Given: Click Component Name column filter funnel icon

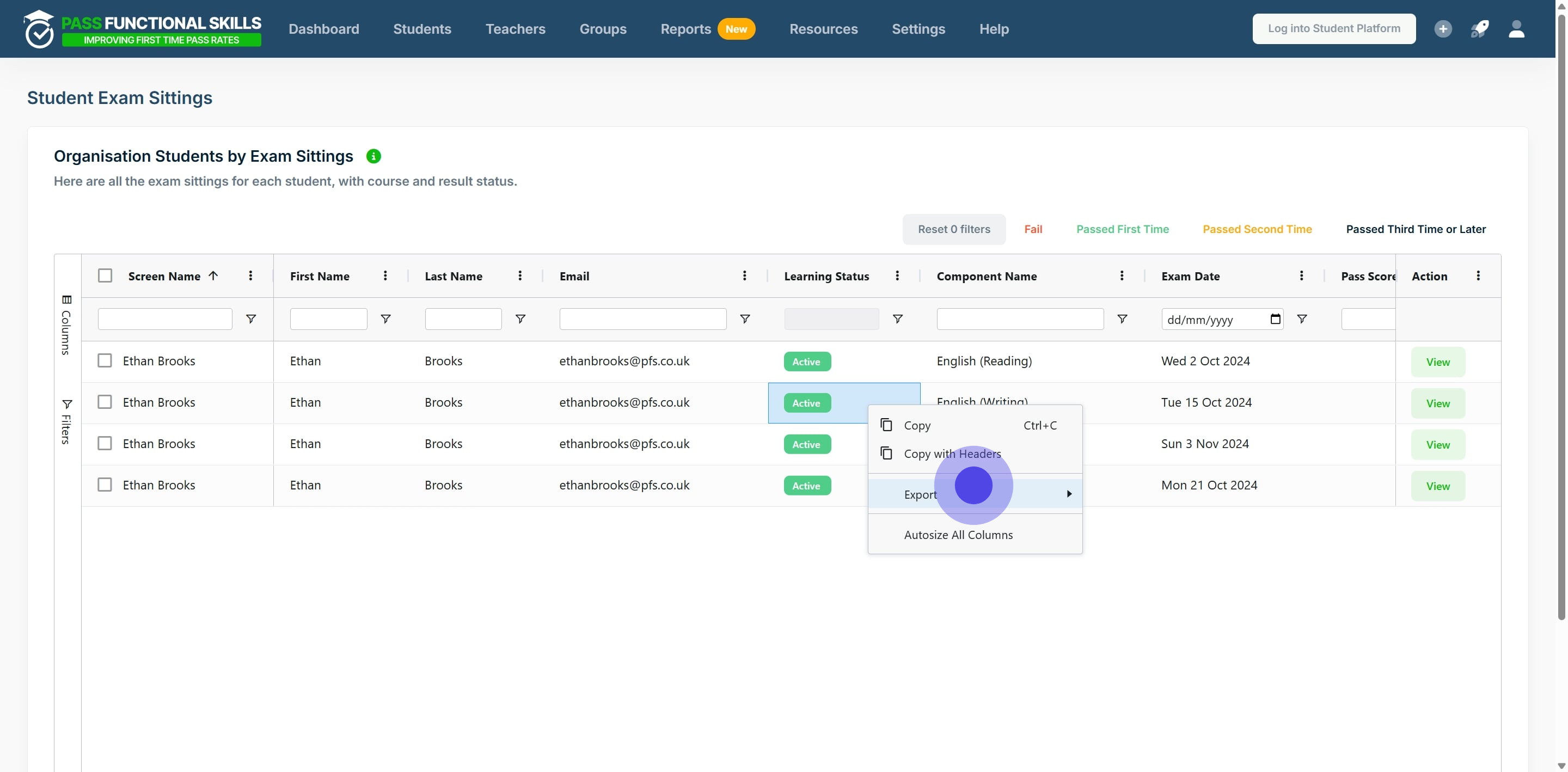Looking at the screenshot, I should pyautogui.click(x=1122, y=319).
